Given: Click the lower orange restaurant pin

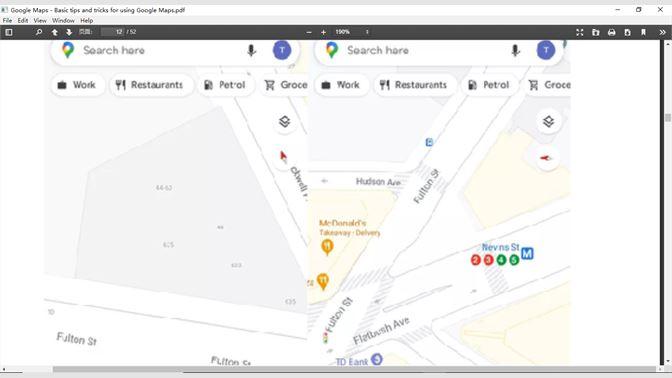Looking at the screenshot, I should 323,281.
